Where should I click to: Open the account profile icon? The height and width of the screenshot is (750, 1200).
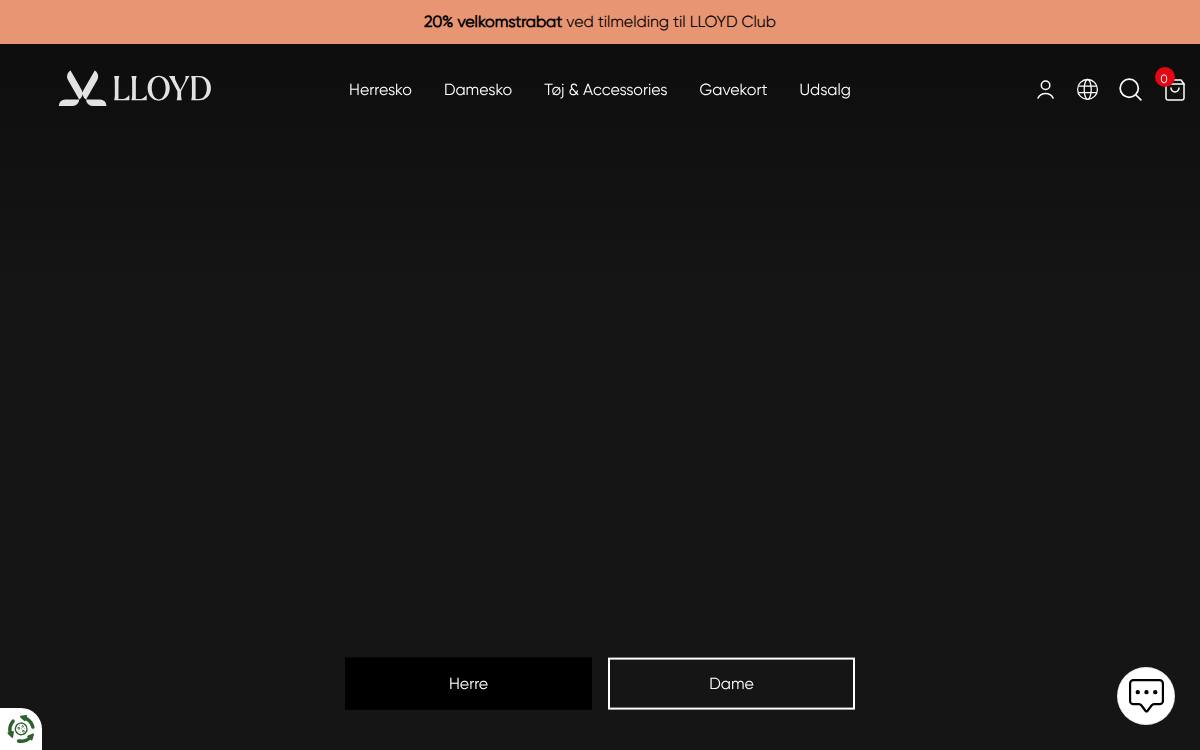point(1045,90)
